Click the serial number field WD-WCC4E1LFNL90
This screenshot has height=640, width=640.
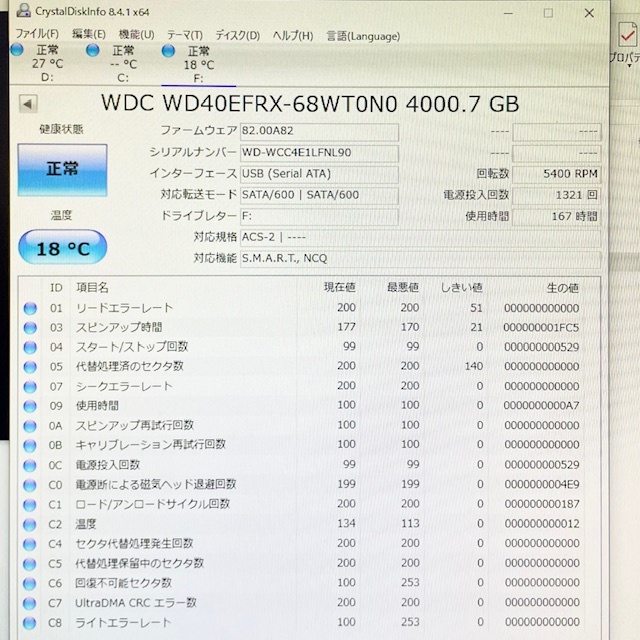(x=319, y=153)
